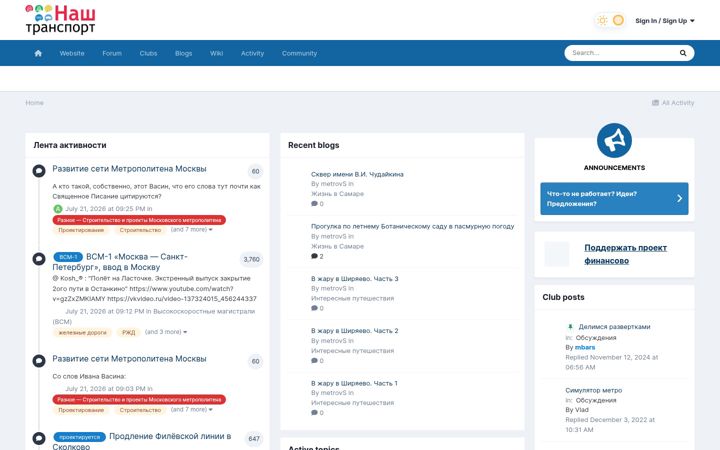720x450 pixels.
Task: Open the Wiki menu item
Action: pos(216,53)
